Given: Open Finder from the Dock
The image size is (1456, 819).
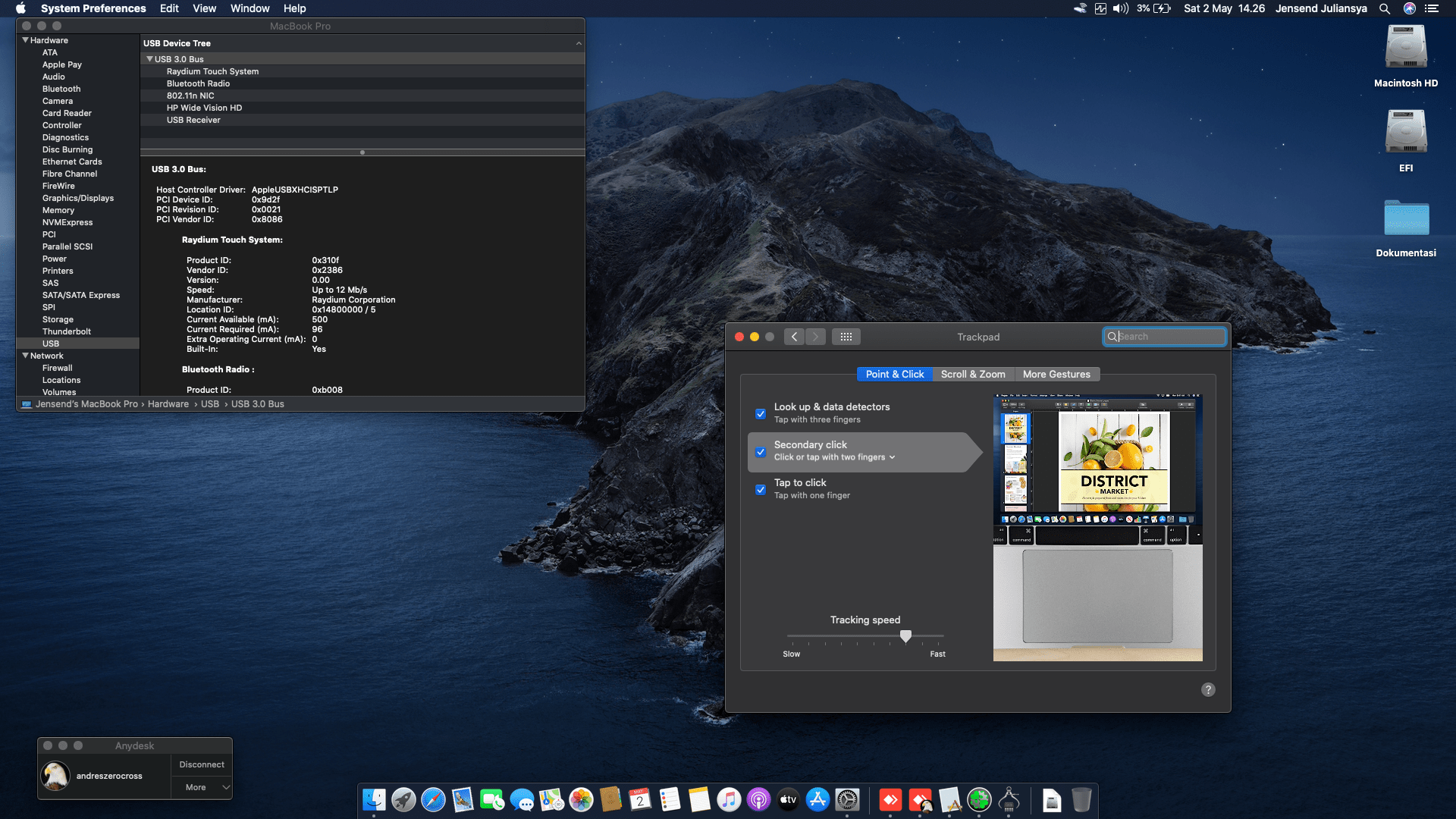Looking at the screenshot, I should pos(374,799).
